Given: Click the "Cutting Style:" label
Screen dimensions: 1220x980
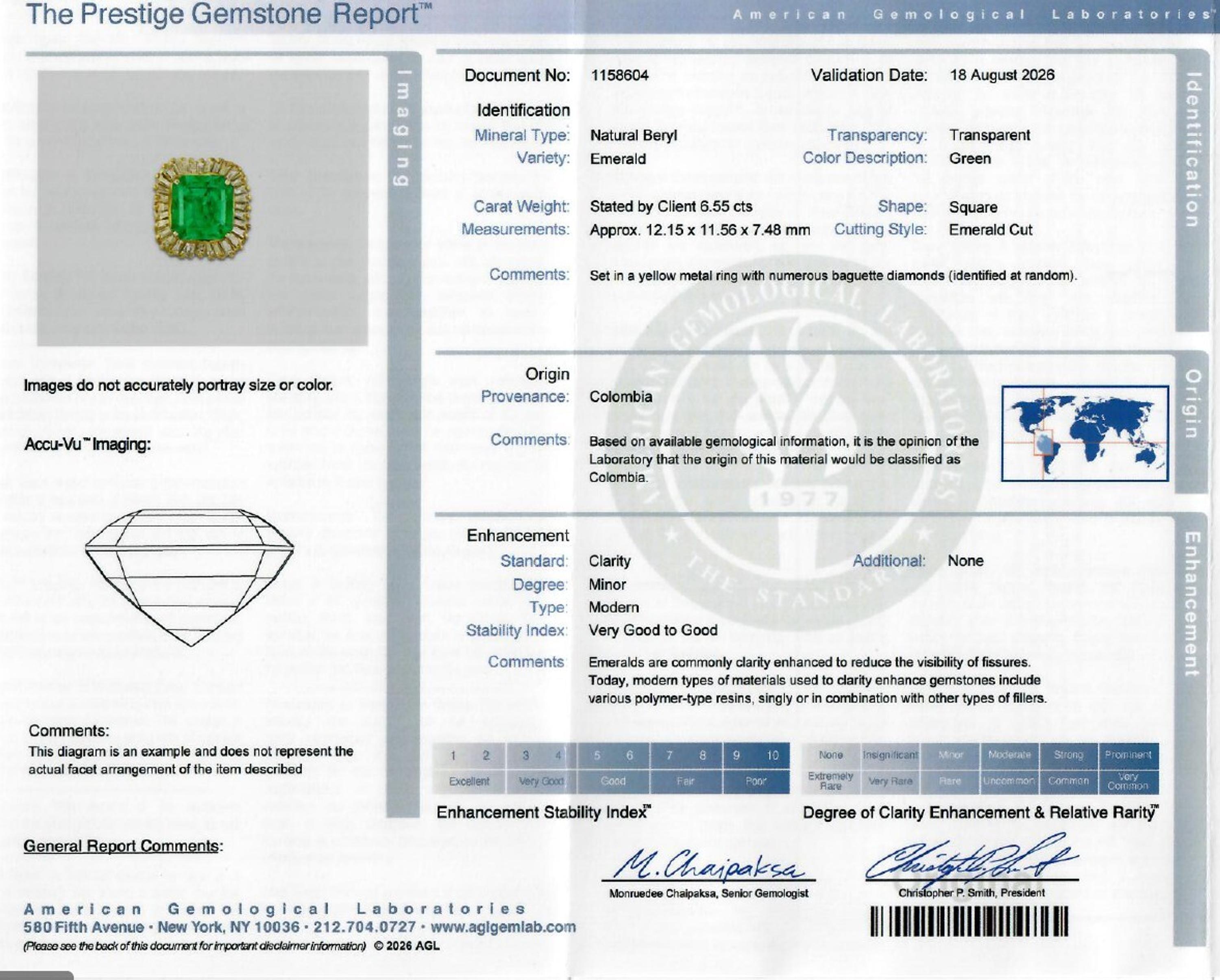Looking at the screenshot, I should pos(880,230).
